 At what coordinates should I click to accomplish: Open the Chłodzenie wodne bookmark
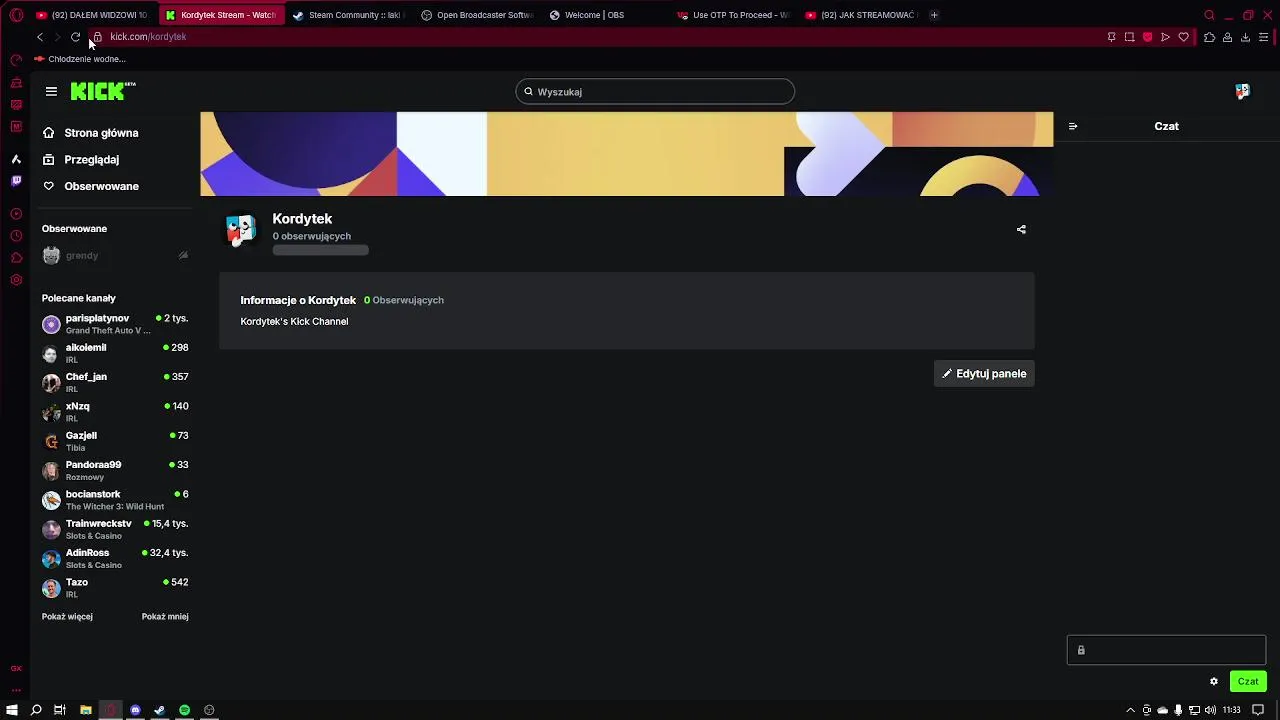pyautogui.click(x=80, y=59)
